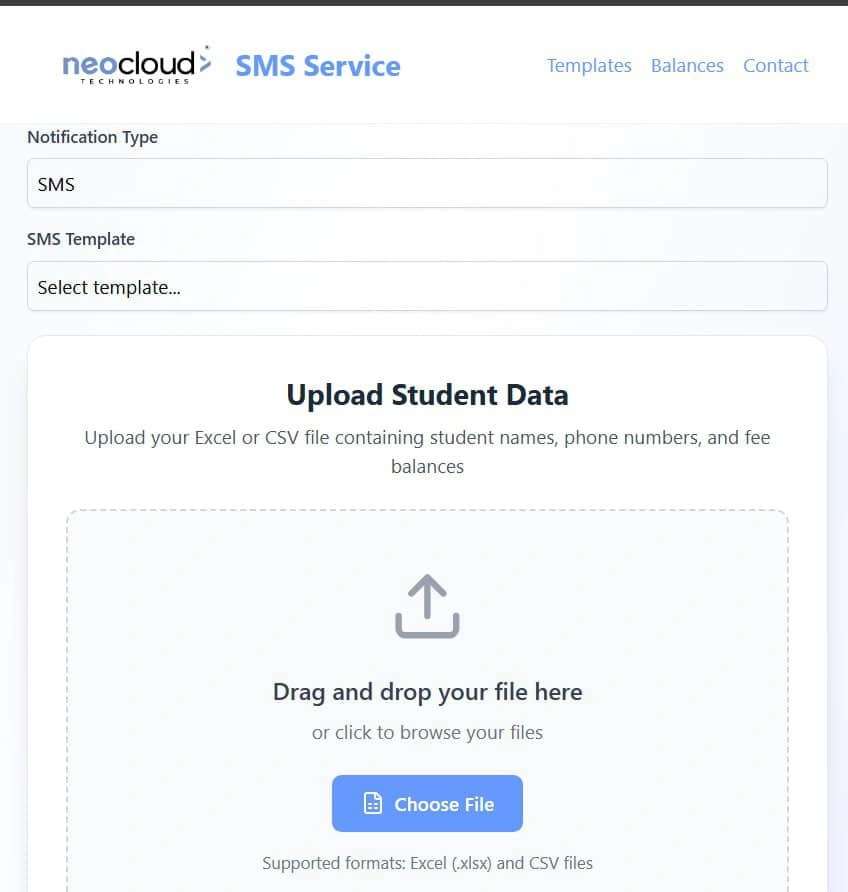Click the "Drag and drop your file here" text
Image resolution: width=848 pixels, height=892 pixels.
(x=427, y=692)
